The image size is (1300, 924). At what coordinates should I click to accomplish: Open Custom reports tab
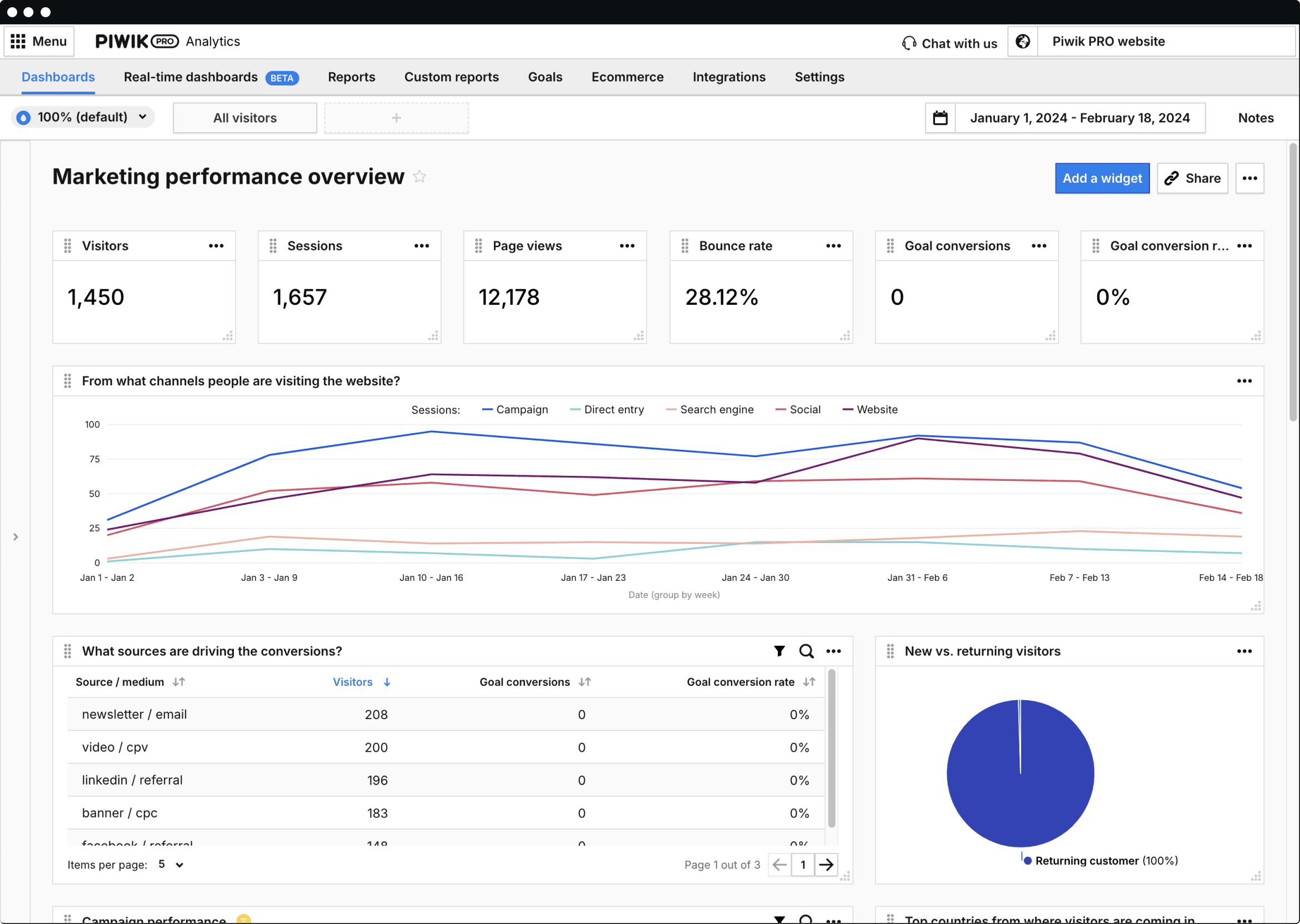tap(451, 77)
